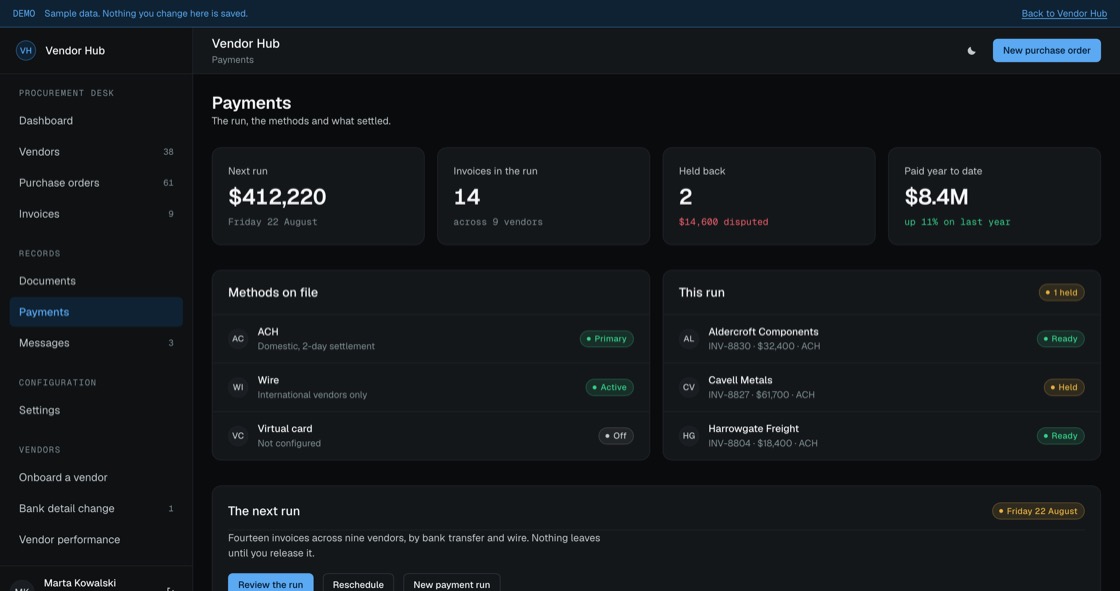Click the Held badge for Cavell Metals
Screen dimensions: 1120x591
(1064, 387)
